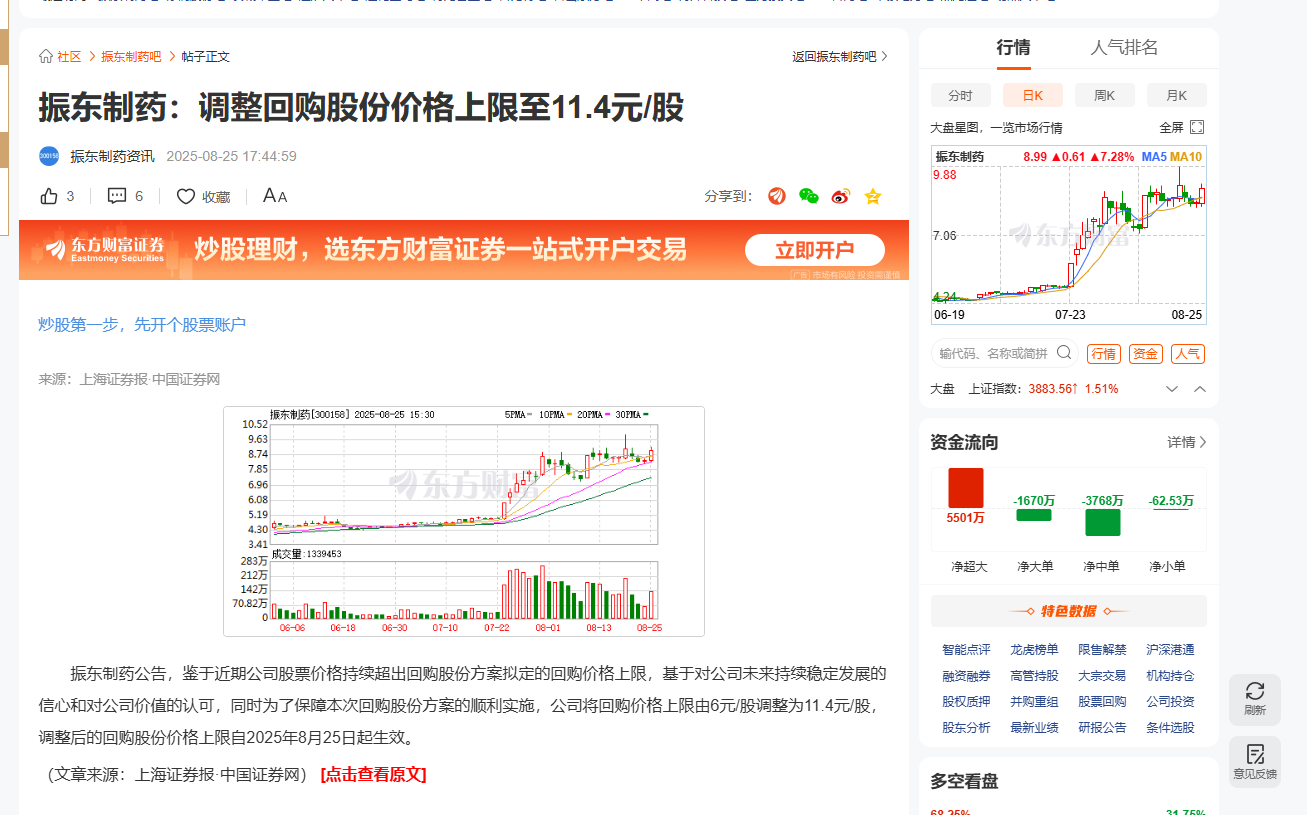Open 限售解禁 link

[1102, 650]
